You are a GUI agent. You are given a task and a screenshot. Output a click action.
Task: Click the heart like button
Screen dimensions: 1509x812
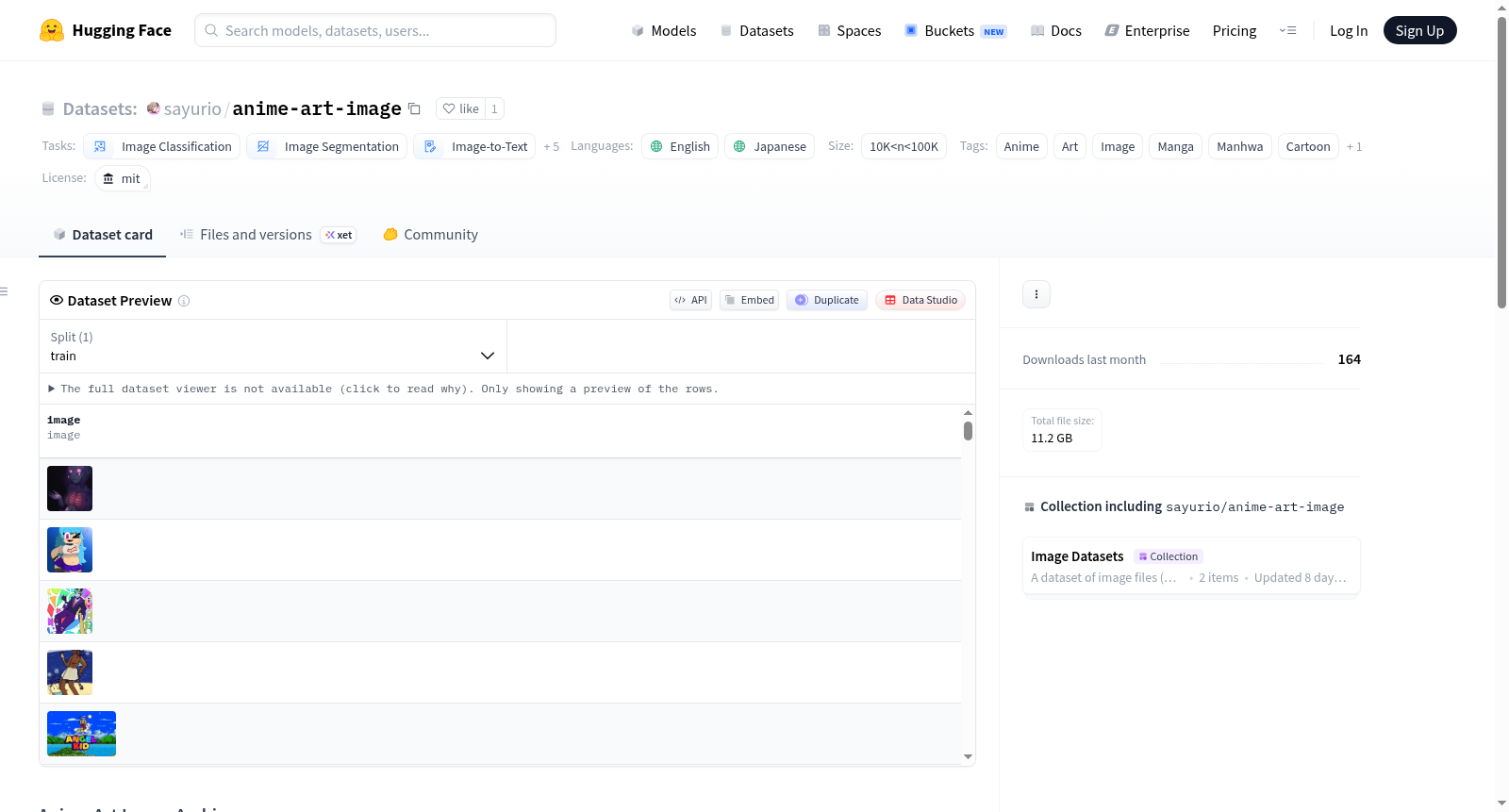[x=460, y=108]
